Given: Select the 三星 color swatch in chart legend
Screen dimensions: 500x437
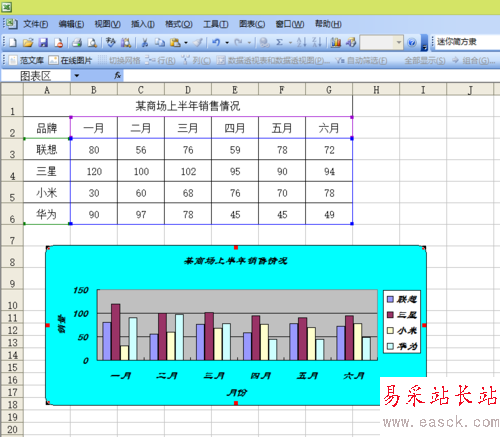Looking at the screenshot, I should [390, 315].
